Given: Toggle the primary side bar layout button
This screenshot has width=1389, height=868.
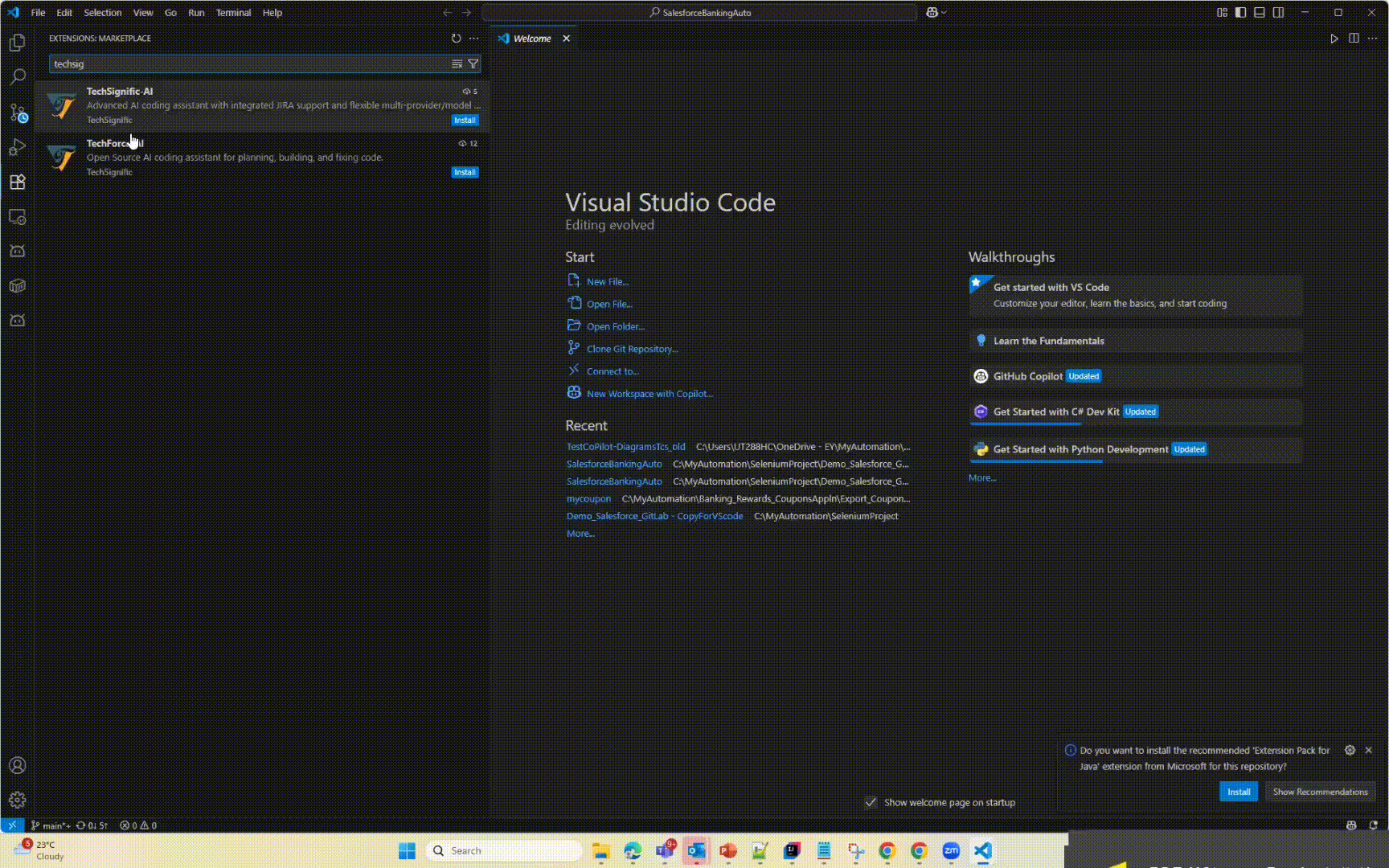Looking at the screenshot, I should point(1240,12).
